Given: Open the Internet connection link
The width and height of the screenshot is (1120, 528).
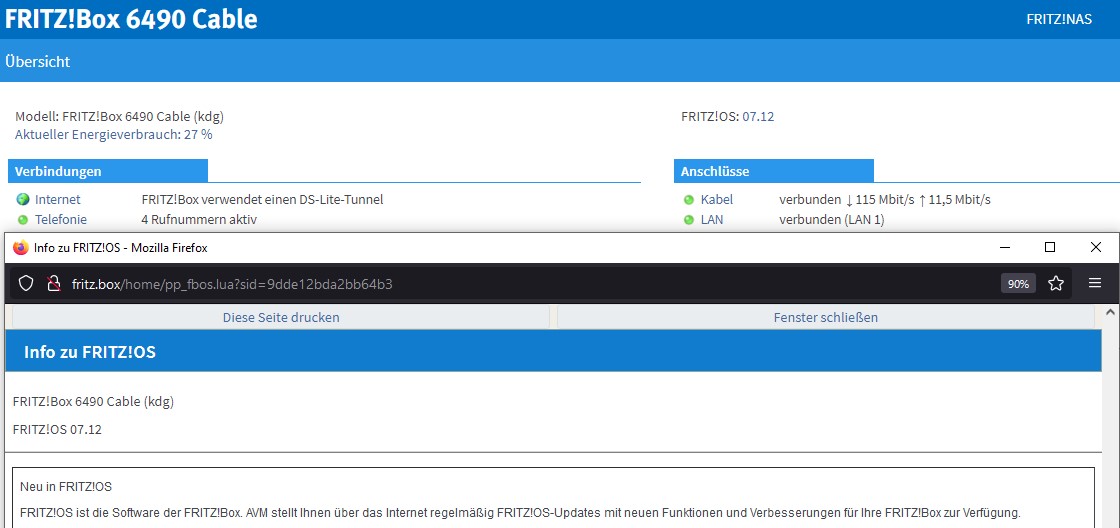Looking at the screenshot, I should [58, 199].
